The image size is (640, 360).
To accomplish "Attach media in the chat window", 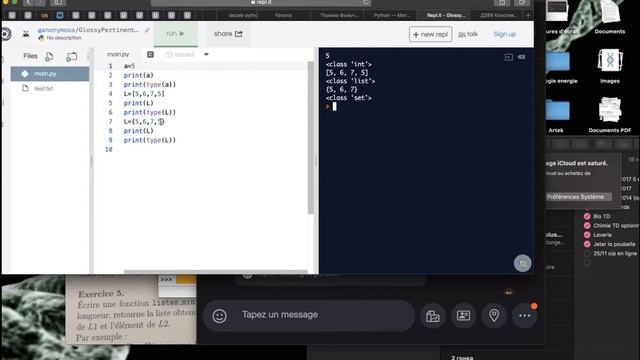I will (x=432, y=316).
